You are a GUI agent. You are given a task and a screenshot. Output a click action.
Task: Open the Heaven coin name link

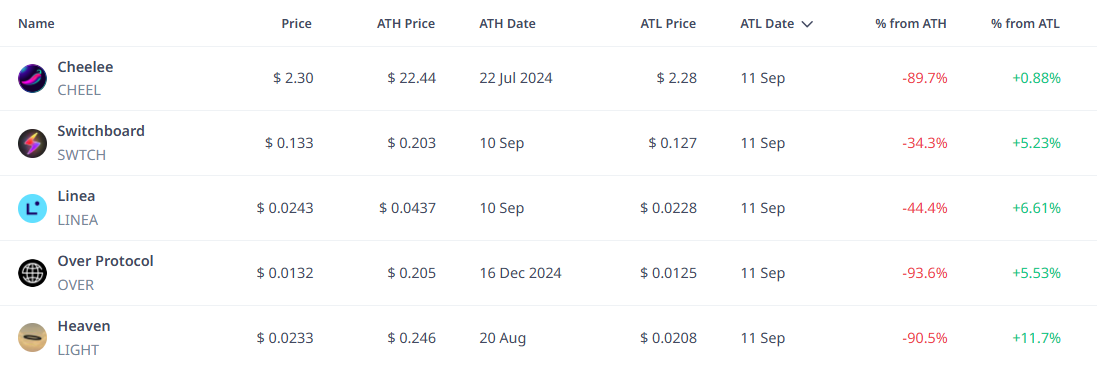tap(84, 326)
